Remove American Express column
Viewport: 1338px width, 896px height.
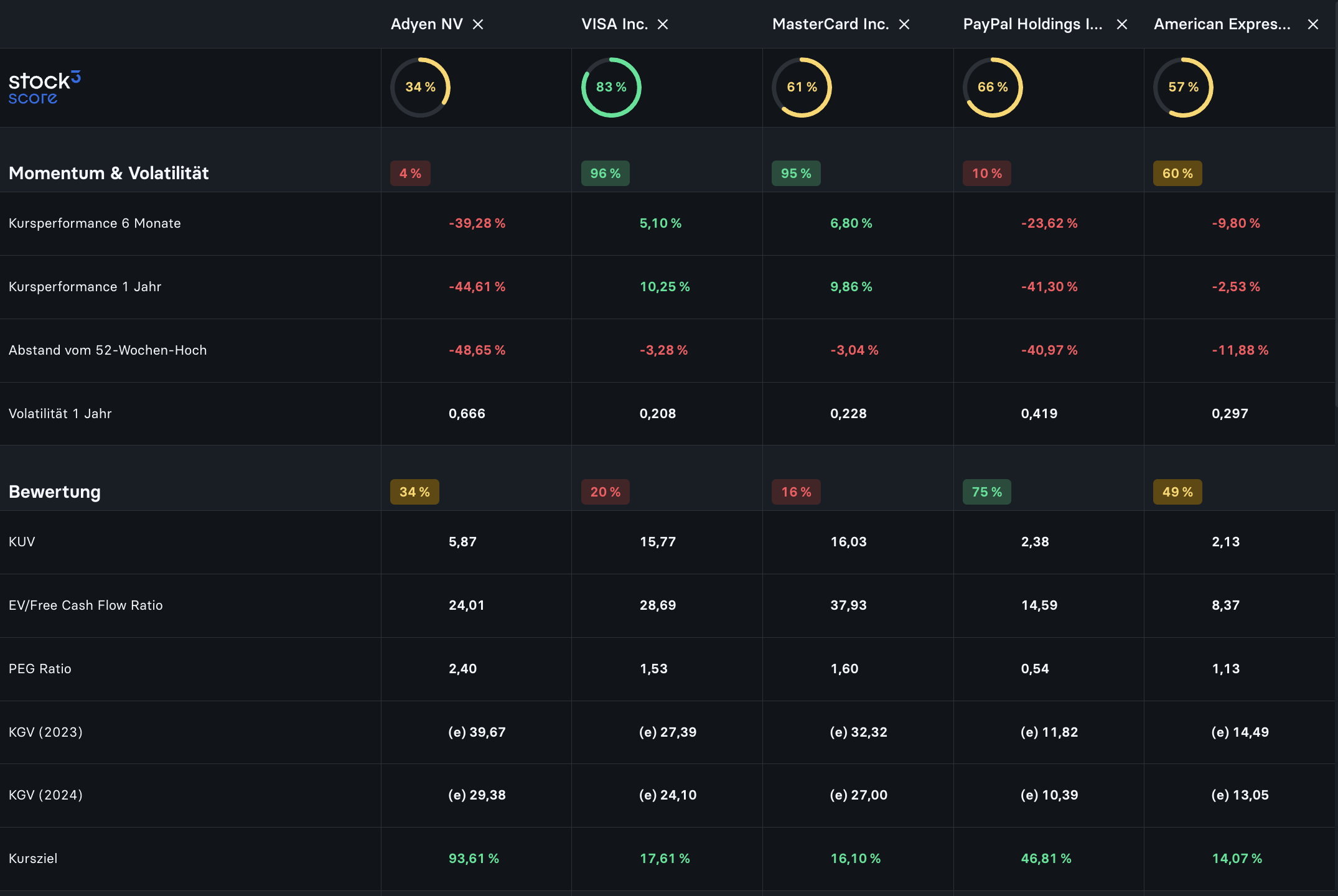(1313, 24)
